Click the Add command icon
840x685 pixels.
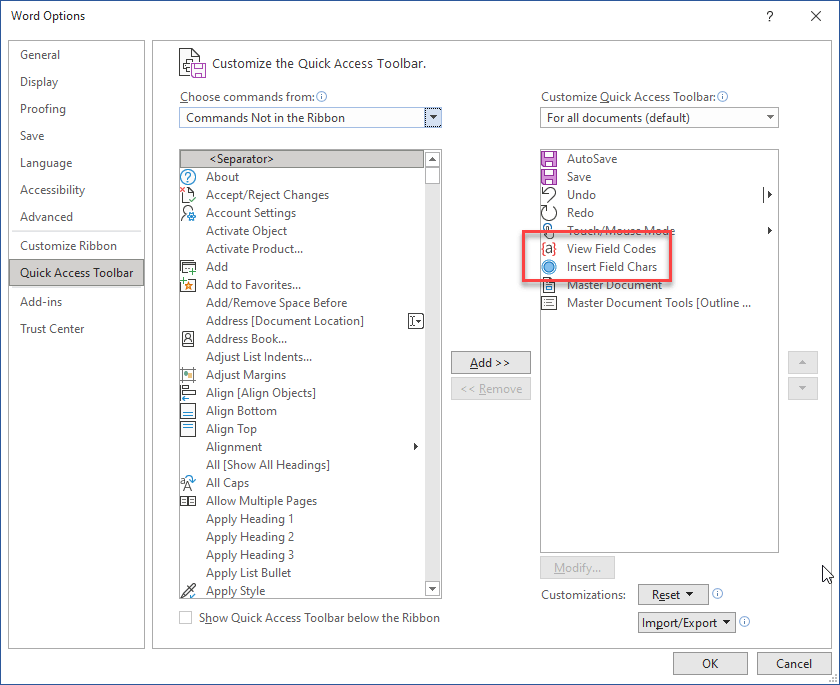[188, 267]
